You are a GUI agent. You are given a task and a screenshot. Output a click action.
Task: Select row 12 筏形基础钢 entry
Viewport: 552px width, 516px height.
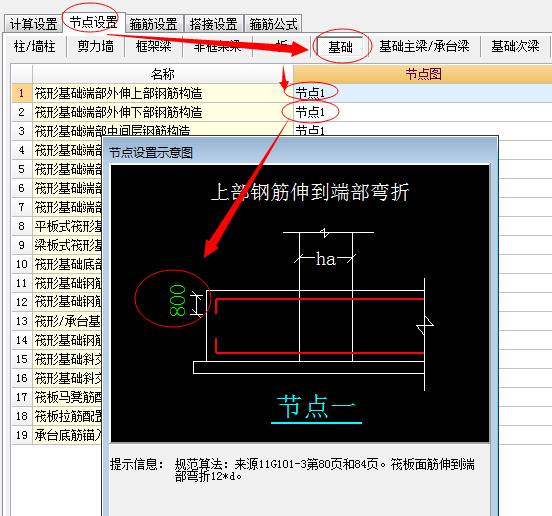pyautogui.click(x=67, y=302)
